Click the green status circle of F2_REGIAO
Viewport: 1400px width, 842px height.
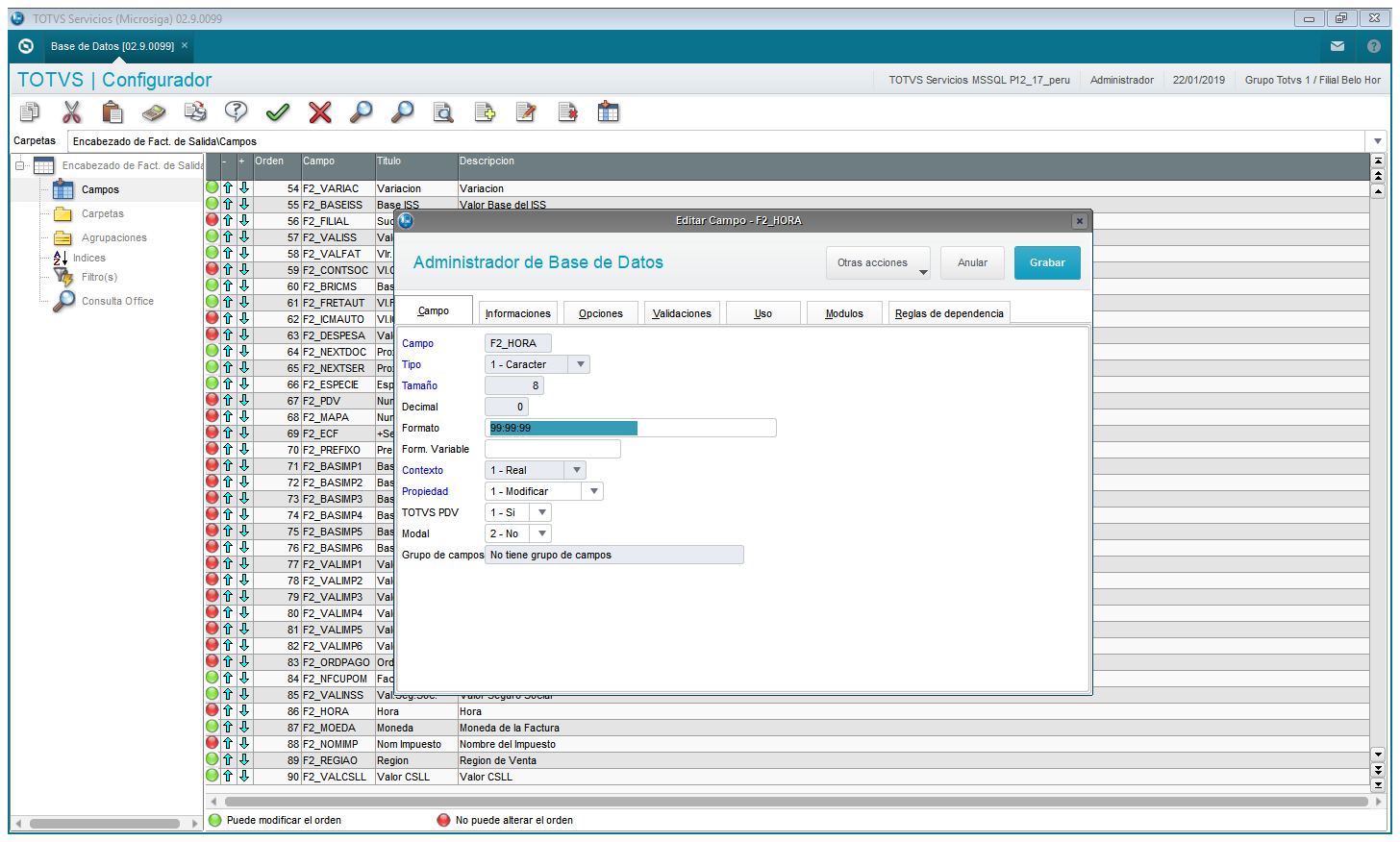(x=212, y=759)
